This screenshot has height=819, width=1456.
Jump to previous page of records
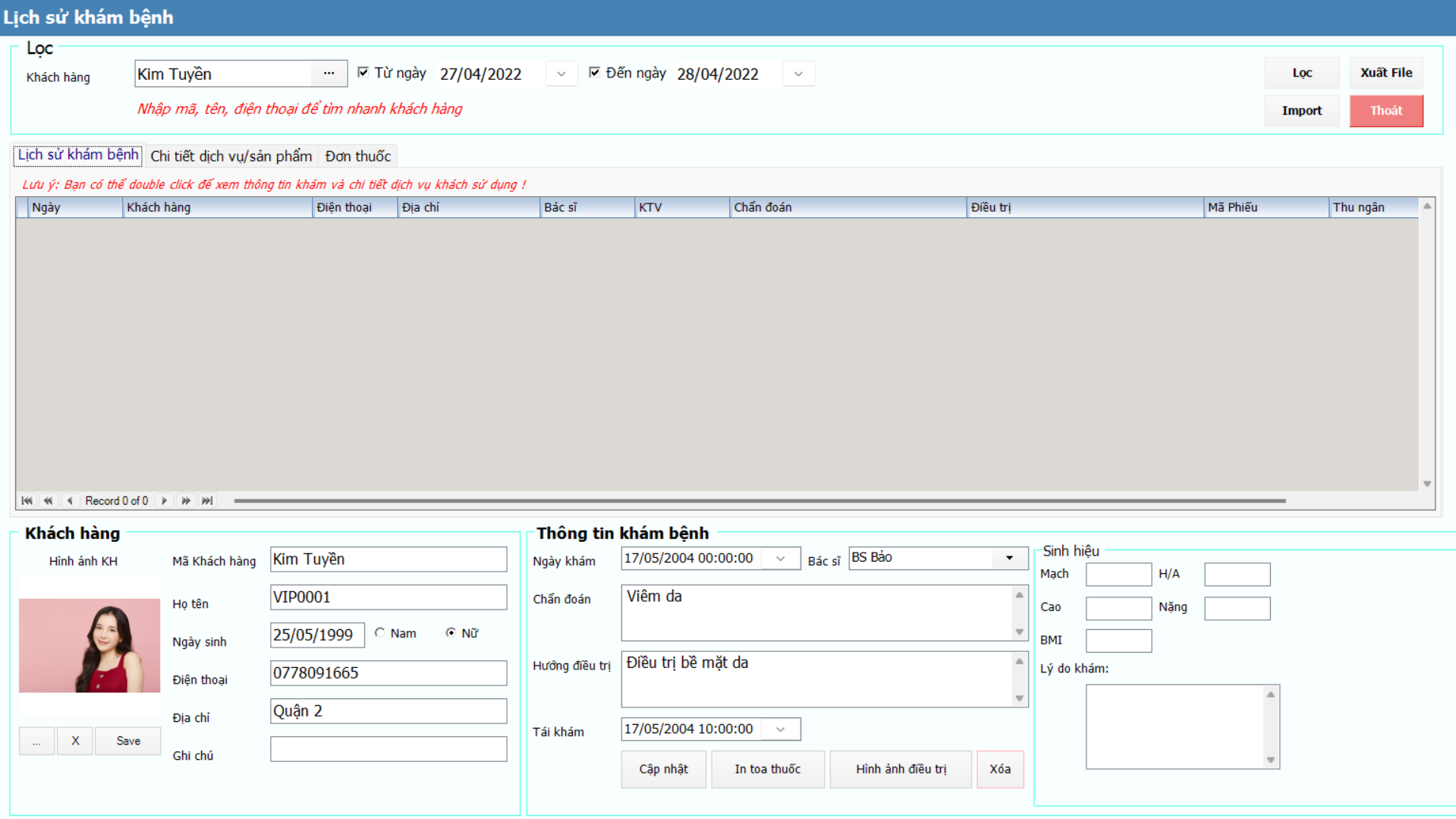point(49,501)
